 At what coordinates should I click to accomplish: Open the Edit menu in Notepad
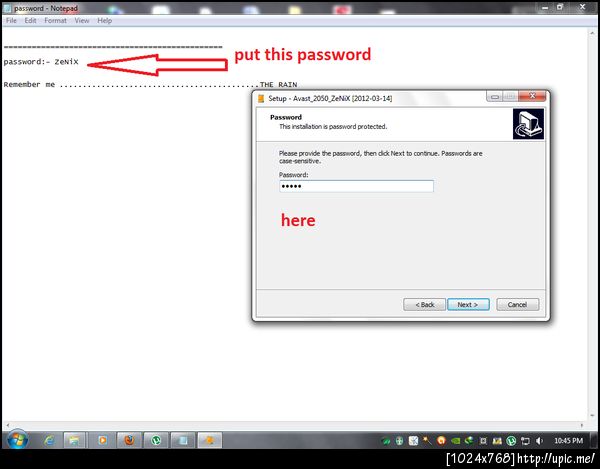(x=30, y=21)
